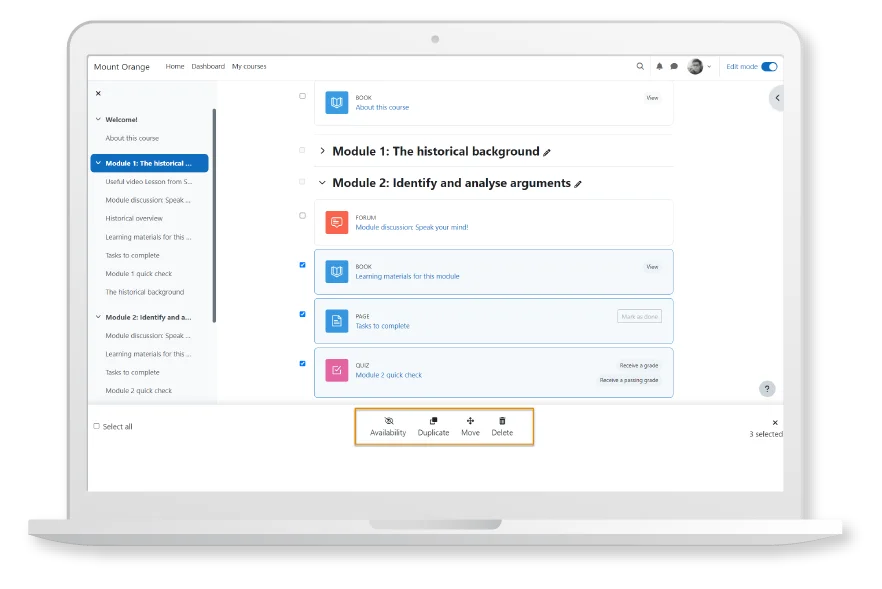Toggle Edit mode switch

click(x=769, y=66)
